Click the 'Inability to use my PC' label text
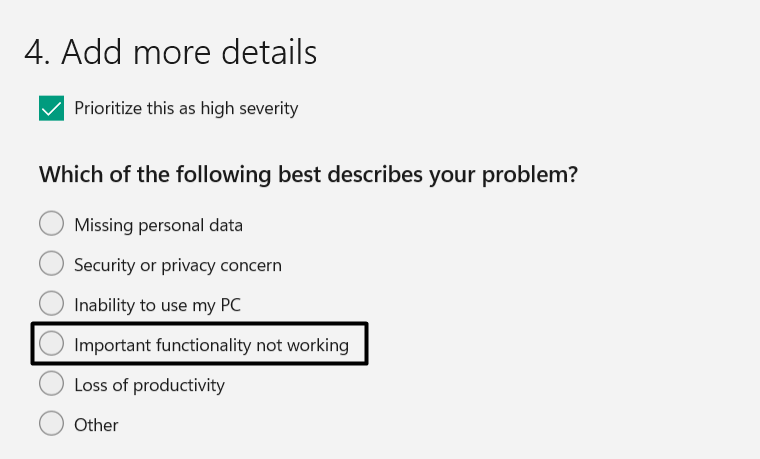 158,304
